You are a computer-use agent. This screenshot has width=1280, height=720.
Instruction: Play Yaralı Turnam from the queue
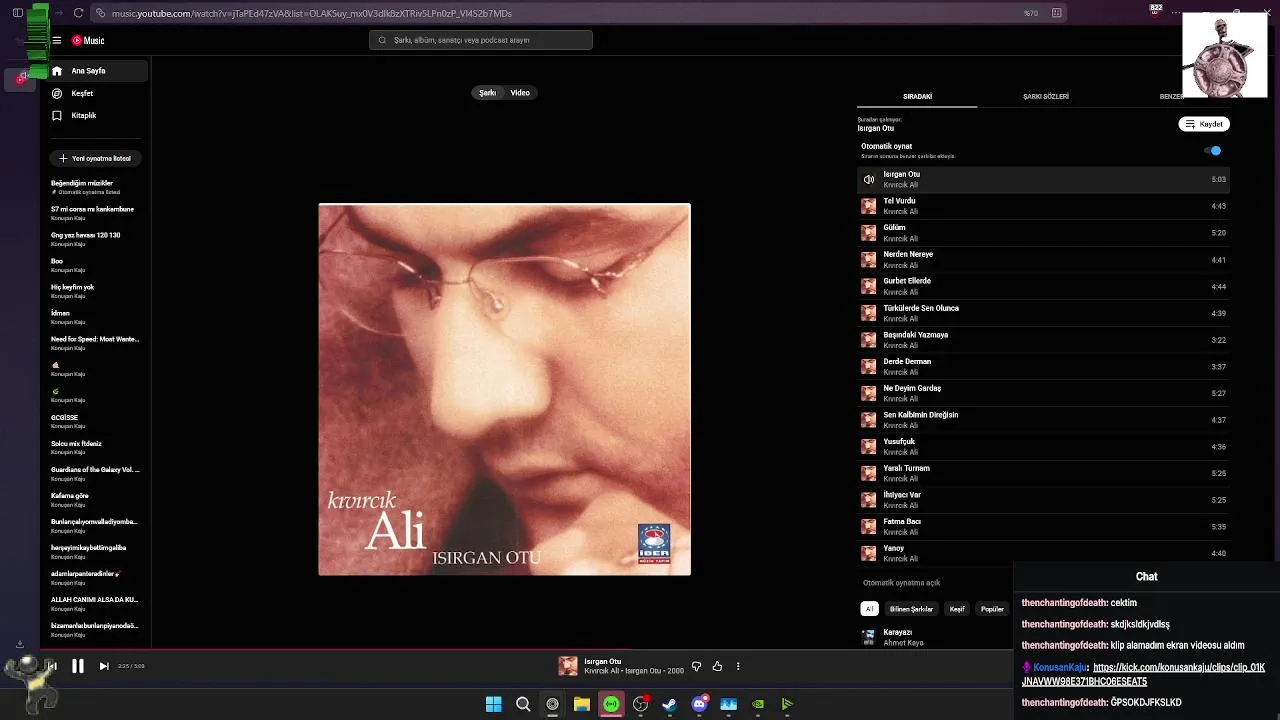click(x=1043, y=473)
